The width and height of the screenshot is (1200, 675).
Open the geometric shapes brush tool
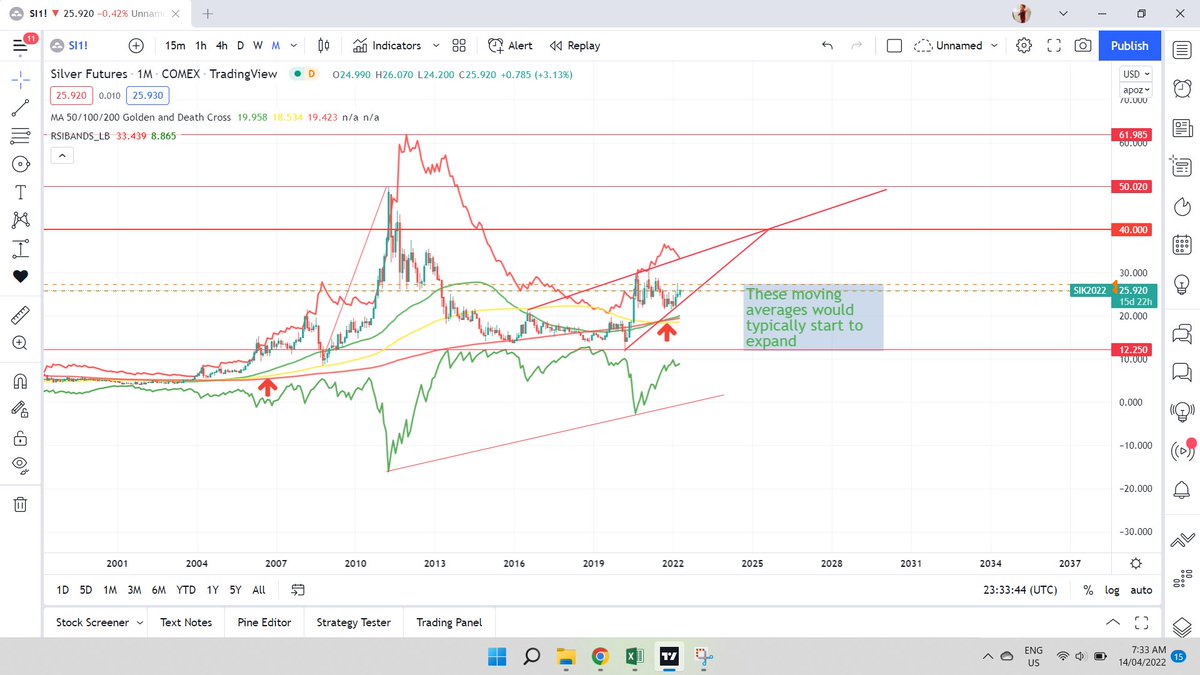[20, 163]
